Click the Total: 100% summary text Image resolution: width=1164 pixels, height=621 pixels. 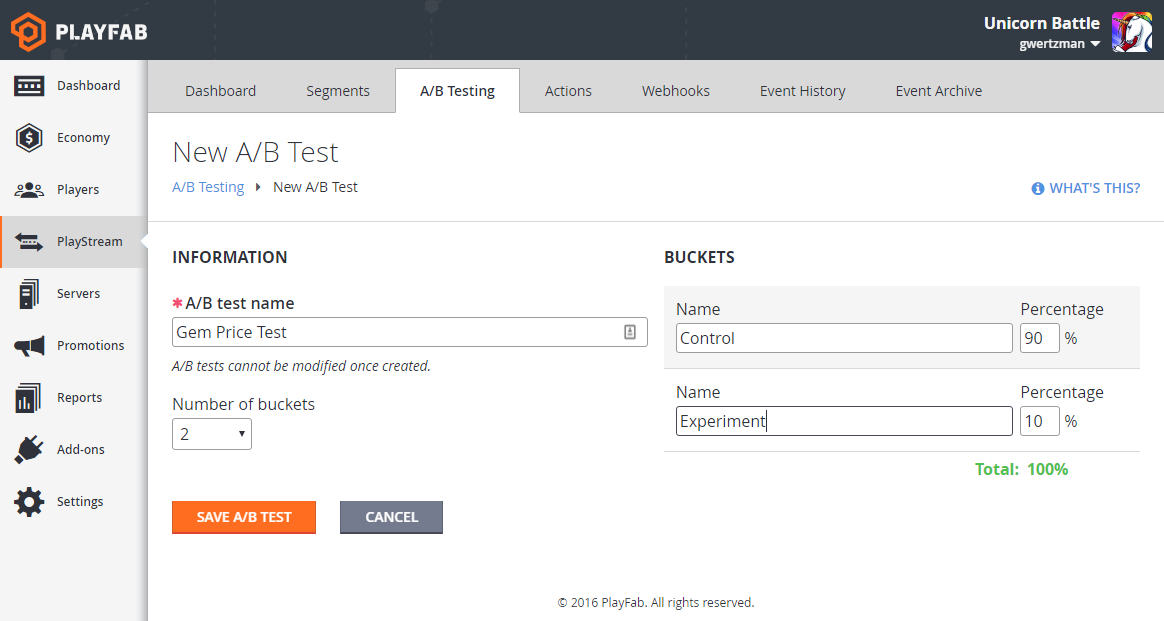point(1021,470)
